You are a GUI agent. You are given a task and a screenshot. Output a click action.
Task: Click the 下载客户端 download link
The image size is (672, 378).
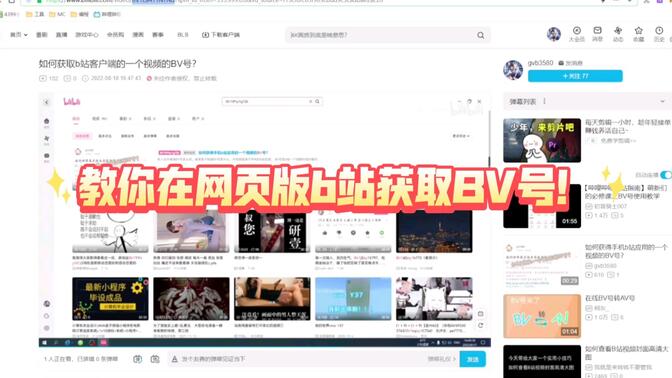[x=221, y=35]
